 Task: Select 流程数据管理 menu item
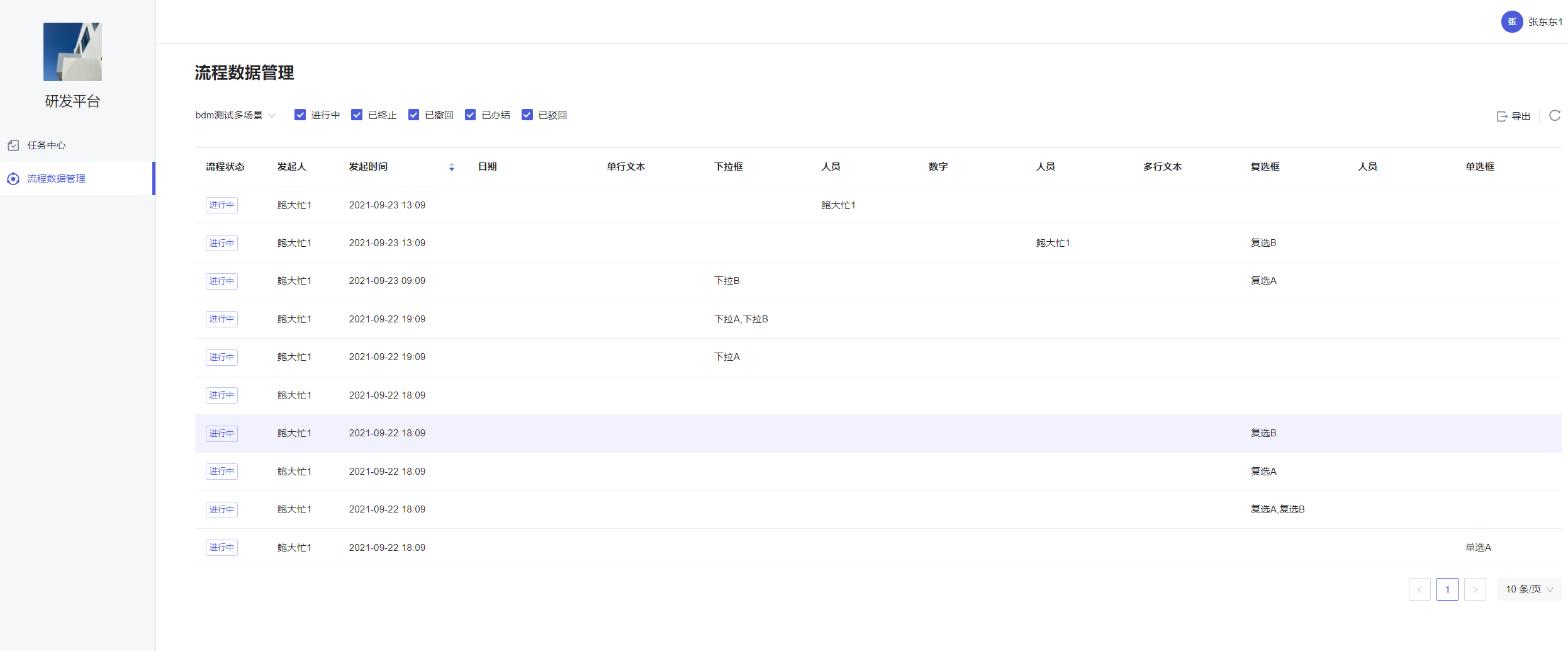tap(77, 179)
